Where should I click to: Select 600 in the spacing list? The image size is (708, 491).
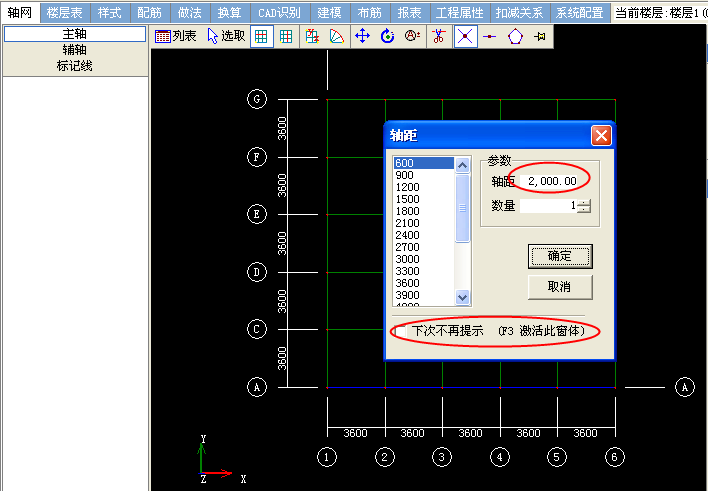click(x=424, y=163)
